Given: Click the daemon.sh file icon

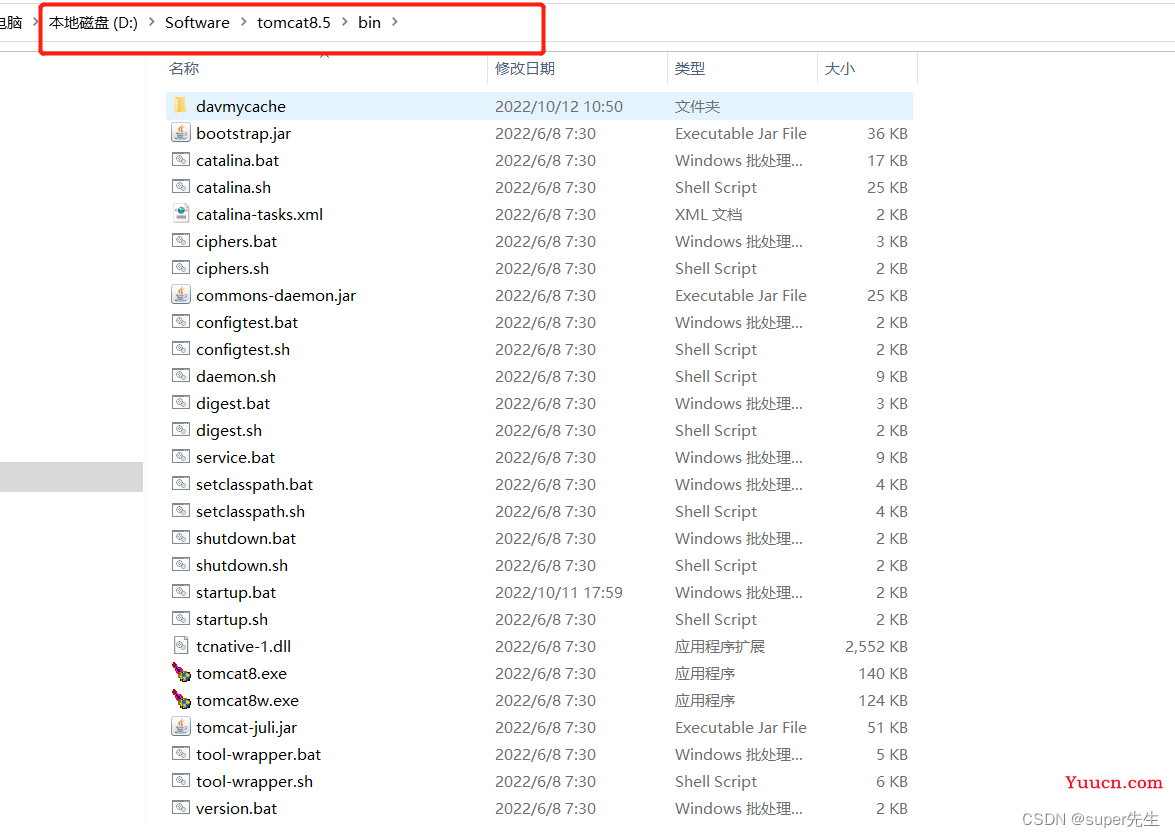Looking at the screenshot, I should pos(181,375).
